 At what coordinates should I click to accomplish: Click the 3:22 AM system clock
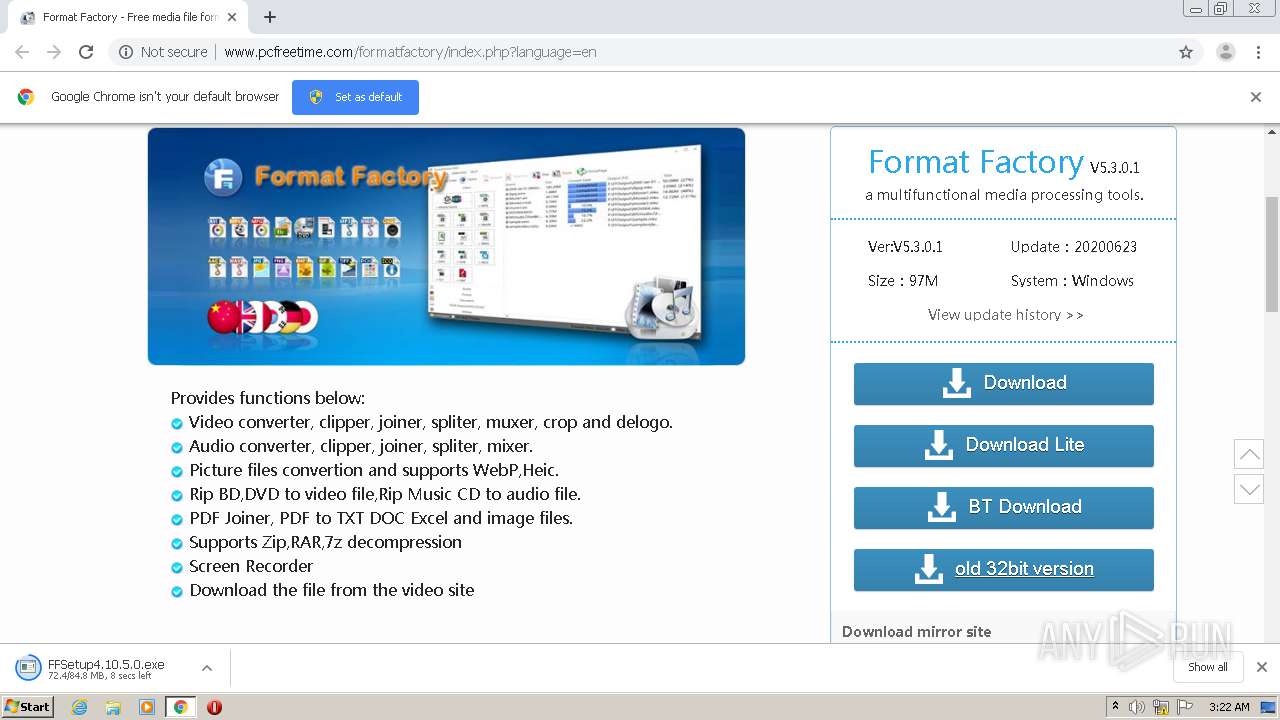tap(1229, 707)
